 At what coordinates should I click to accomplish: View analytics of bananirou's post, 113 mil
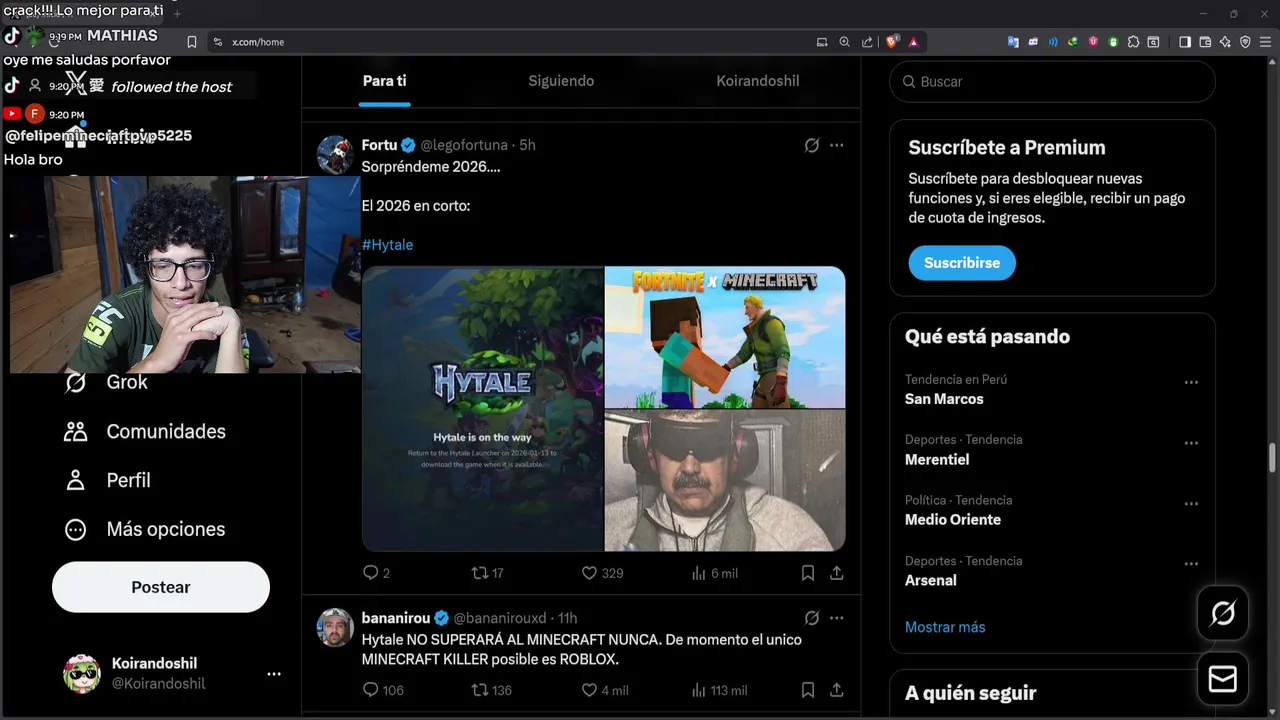[719, 690]
